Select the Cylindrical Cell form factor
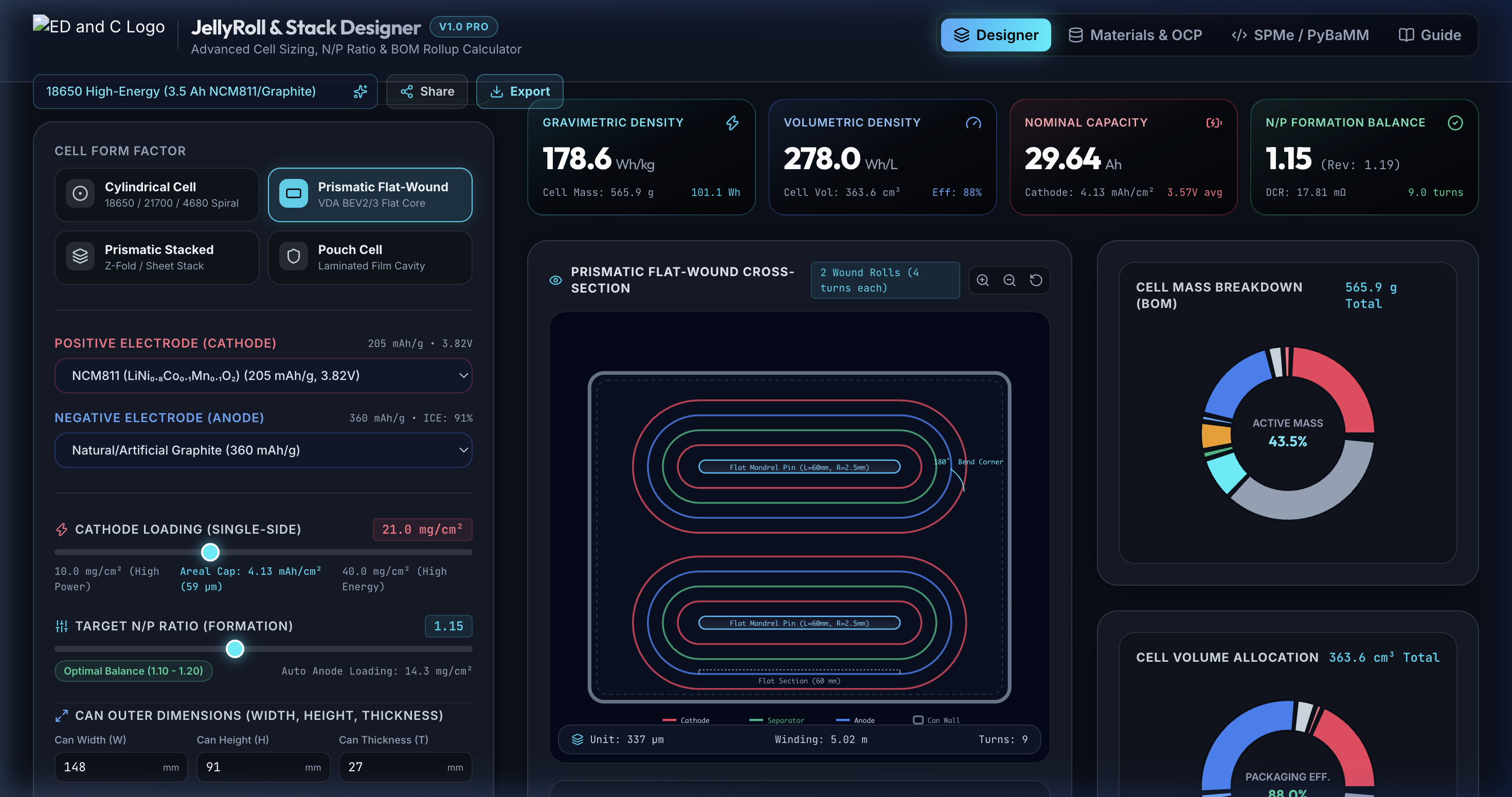The width and height of the screenshot is (1512, 797). (157, 195)
